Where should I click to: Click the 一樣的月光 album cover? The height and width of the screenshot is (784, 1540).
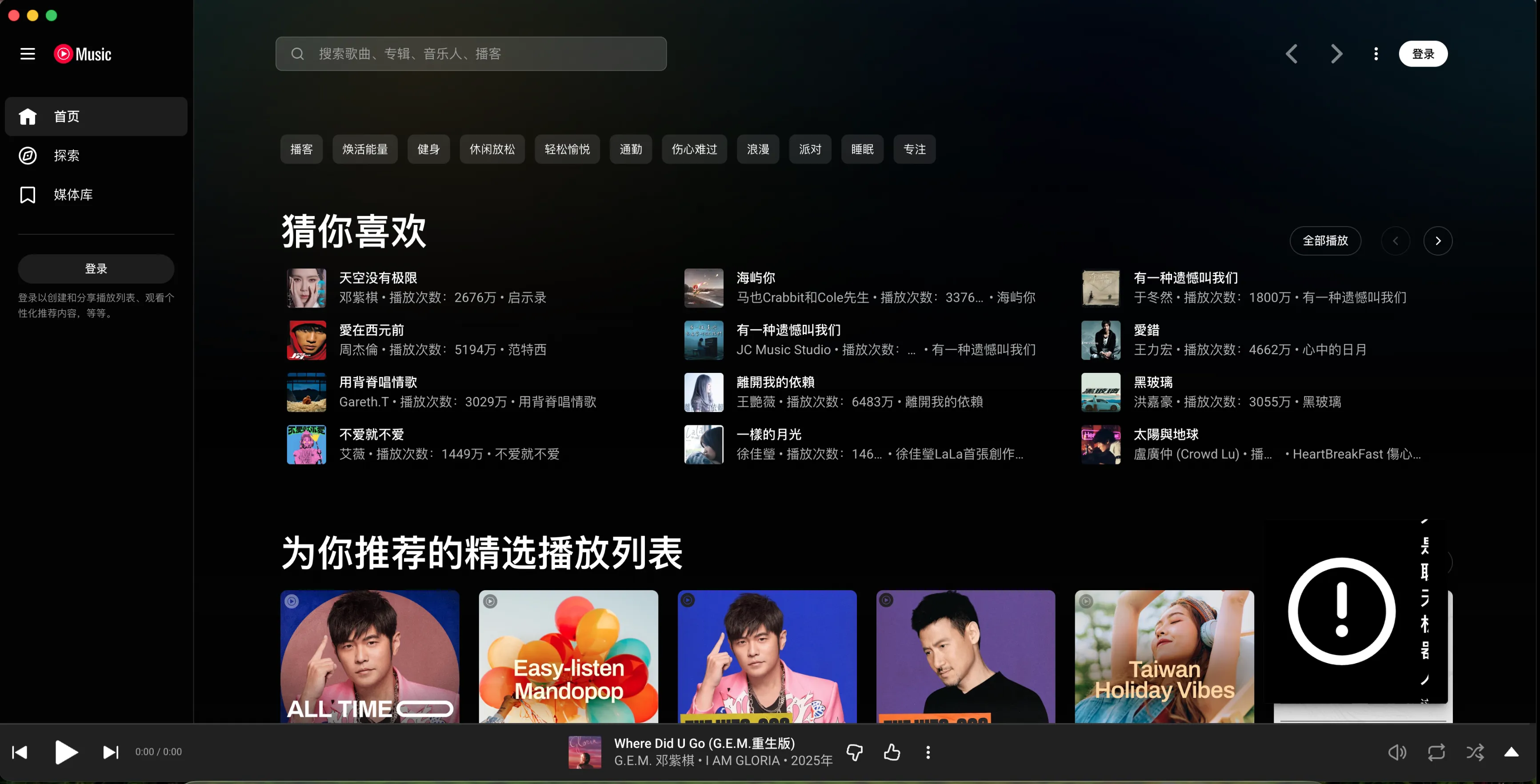coord(704,444)
